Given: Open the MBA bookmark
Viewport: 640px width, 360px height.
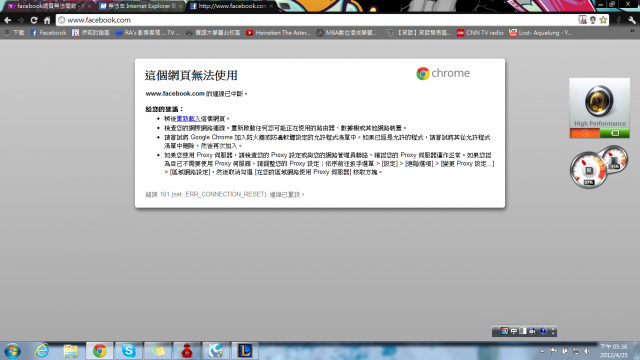Looking at the screenshot, I should point(347,33).
